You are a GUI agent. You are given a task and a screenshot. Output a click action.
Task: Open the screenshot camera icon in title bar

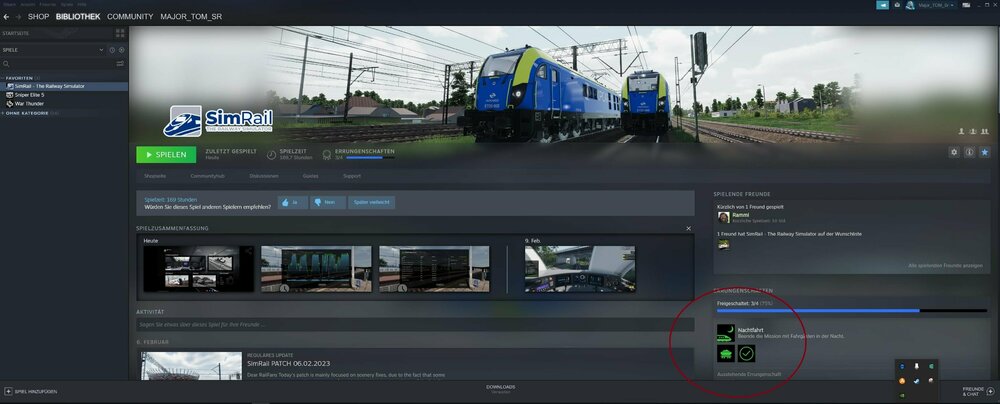coord(897,5)
